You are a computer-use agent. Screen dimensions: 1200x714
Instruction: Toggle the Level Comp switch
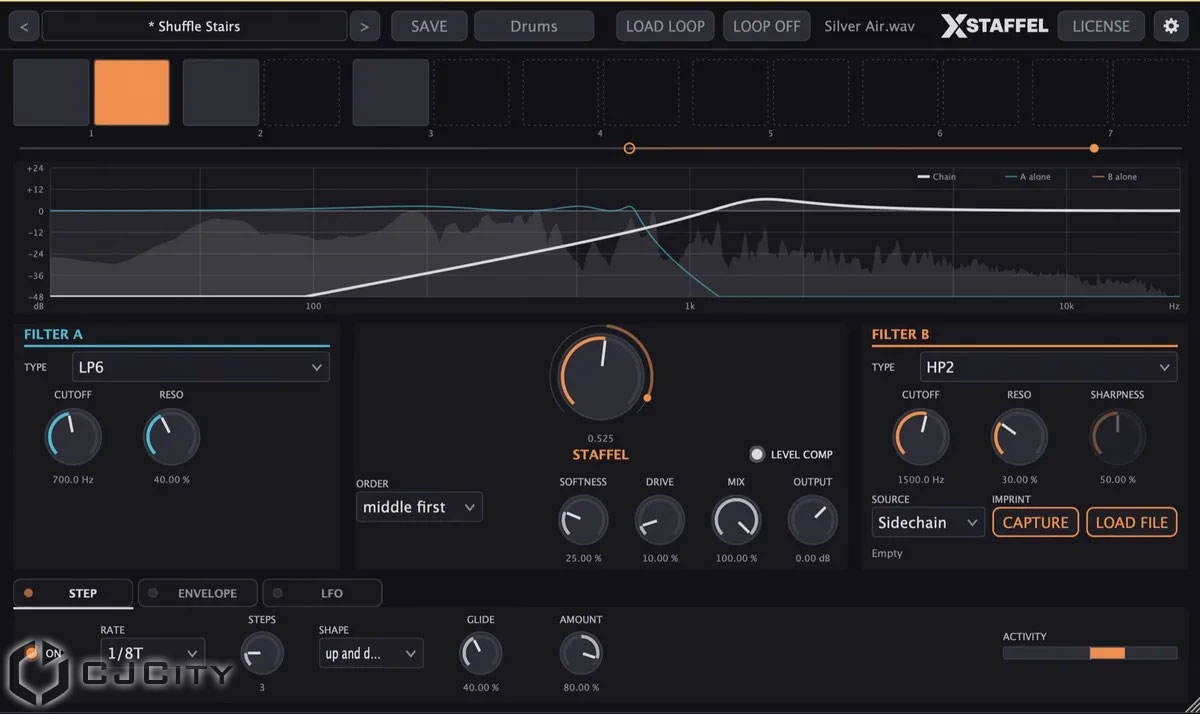click(757, 454)
